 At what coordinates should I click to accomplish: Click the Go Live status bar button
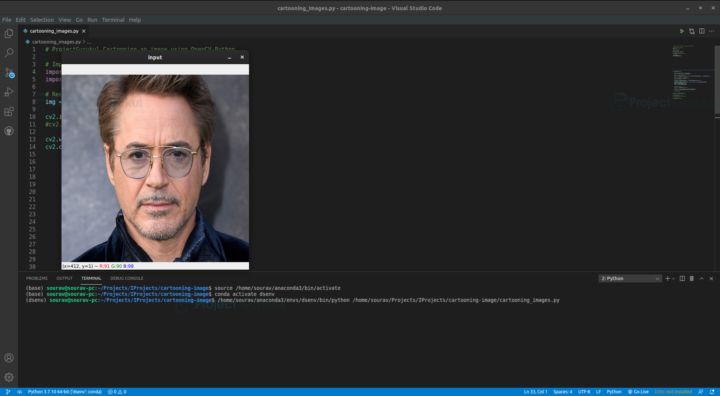pos(638,392)
